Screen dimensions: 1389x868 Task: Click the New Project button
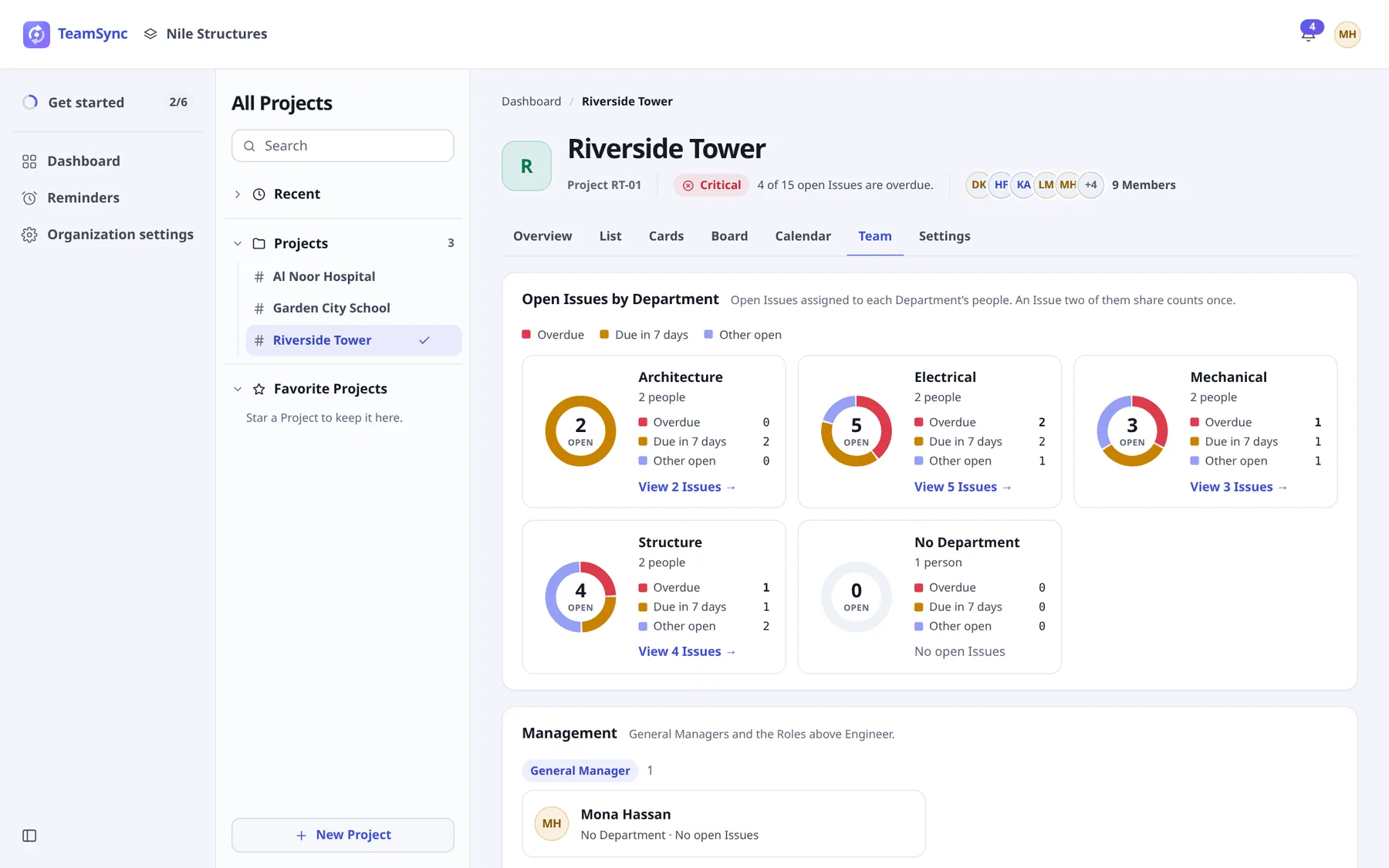(x=343, y=835)
